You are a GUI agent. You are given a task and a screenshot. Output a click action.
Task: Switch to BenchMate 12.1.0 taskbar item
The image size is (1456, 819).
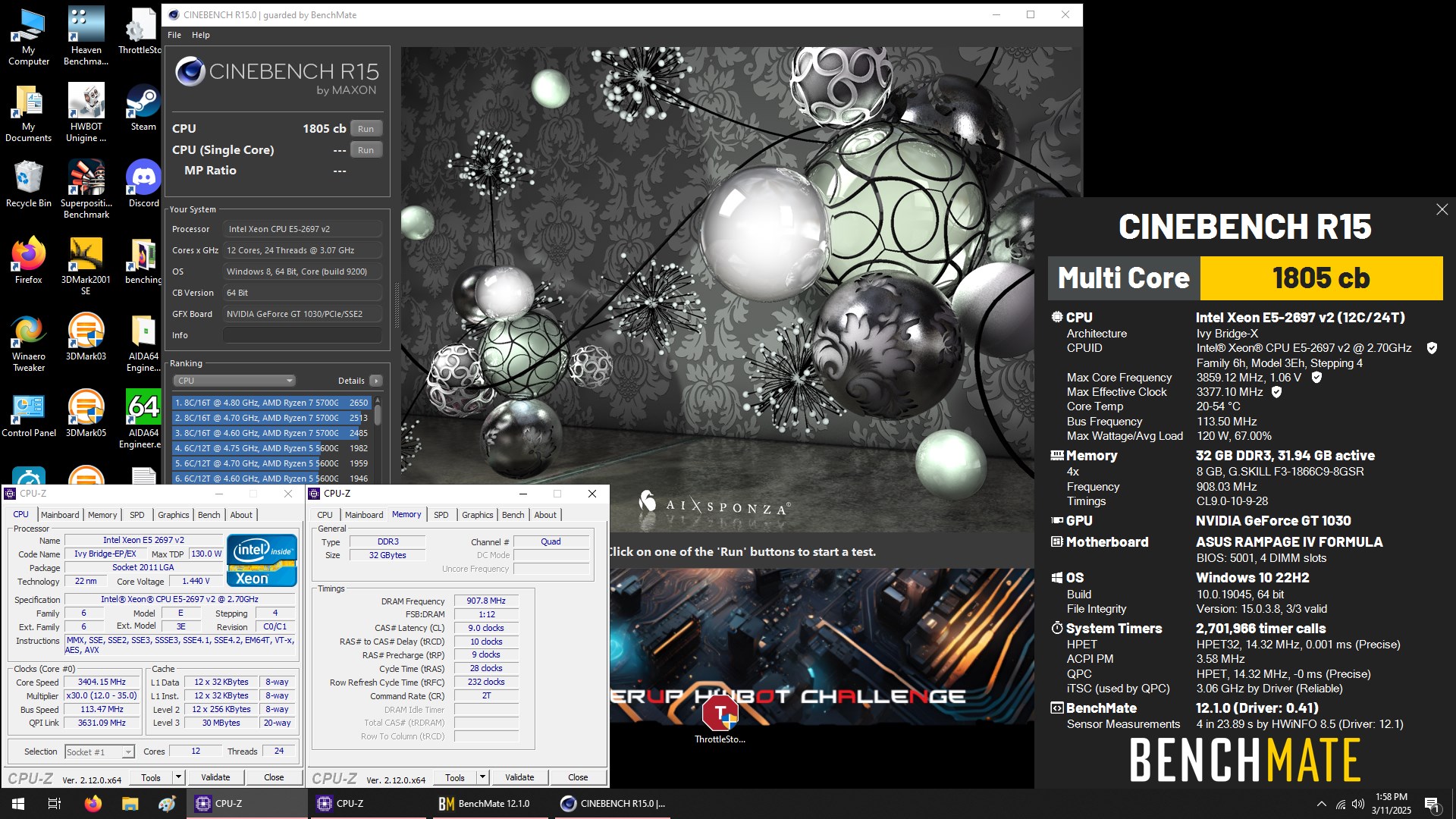click(x=488, y=804)
